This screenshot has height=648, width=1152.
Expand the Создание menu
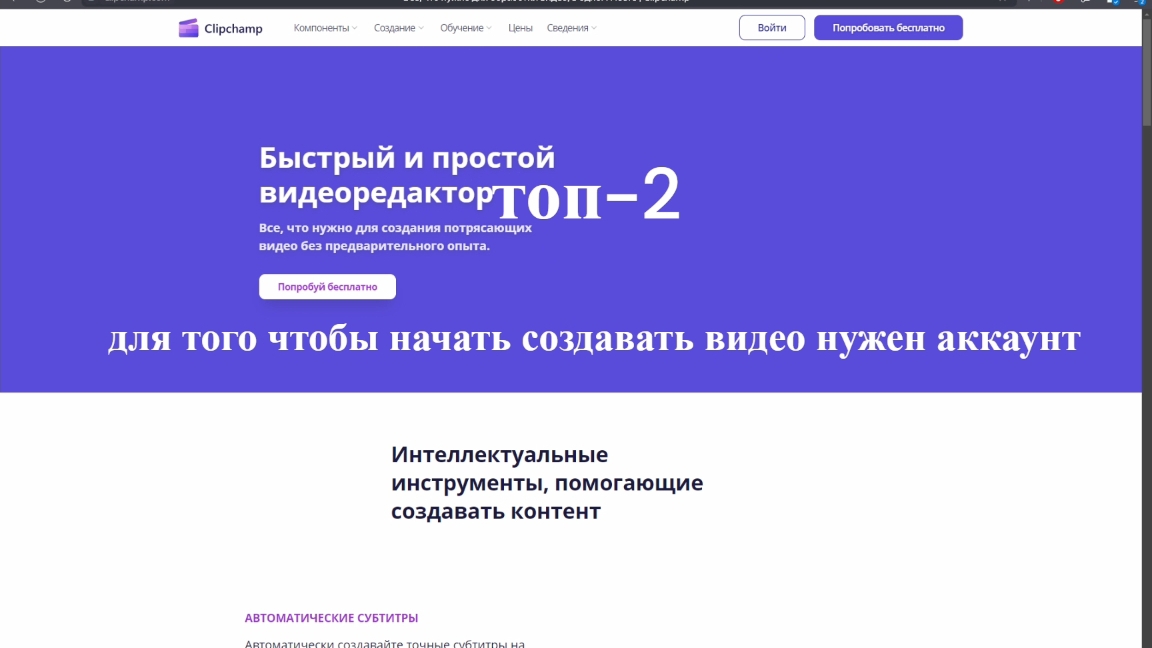[399, 28]
